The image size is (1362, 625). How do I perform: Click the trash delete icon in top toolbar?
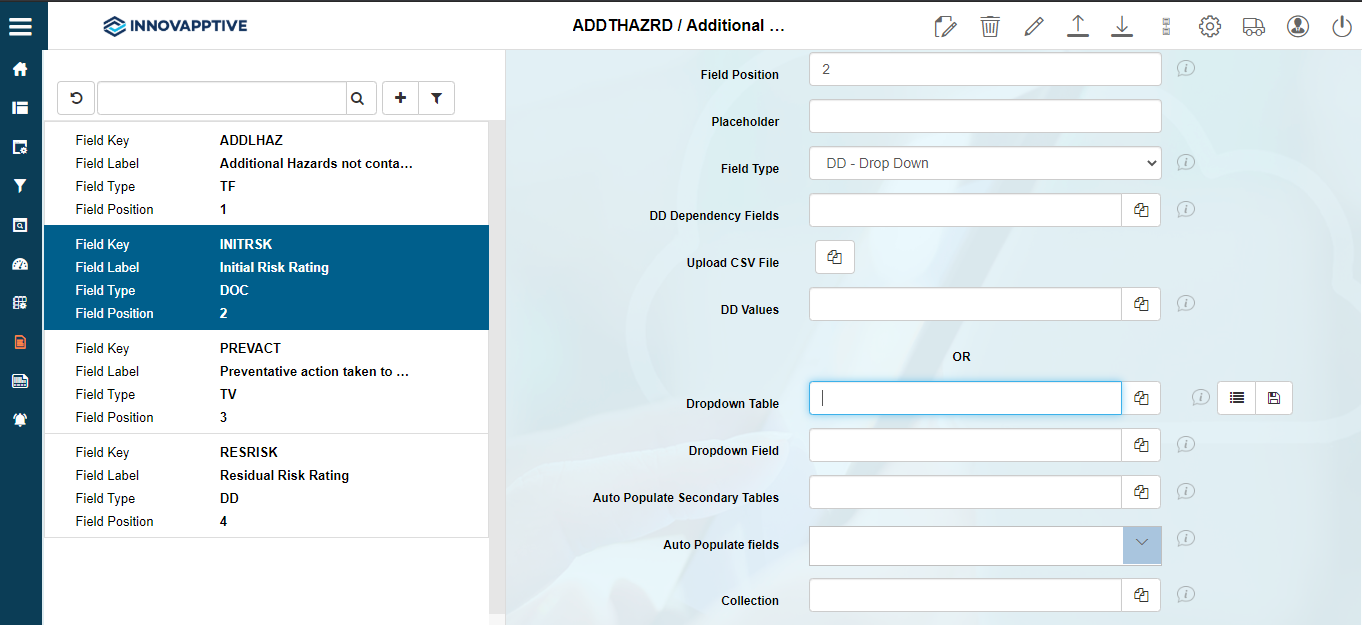pos(990,26)
